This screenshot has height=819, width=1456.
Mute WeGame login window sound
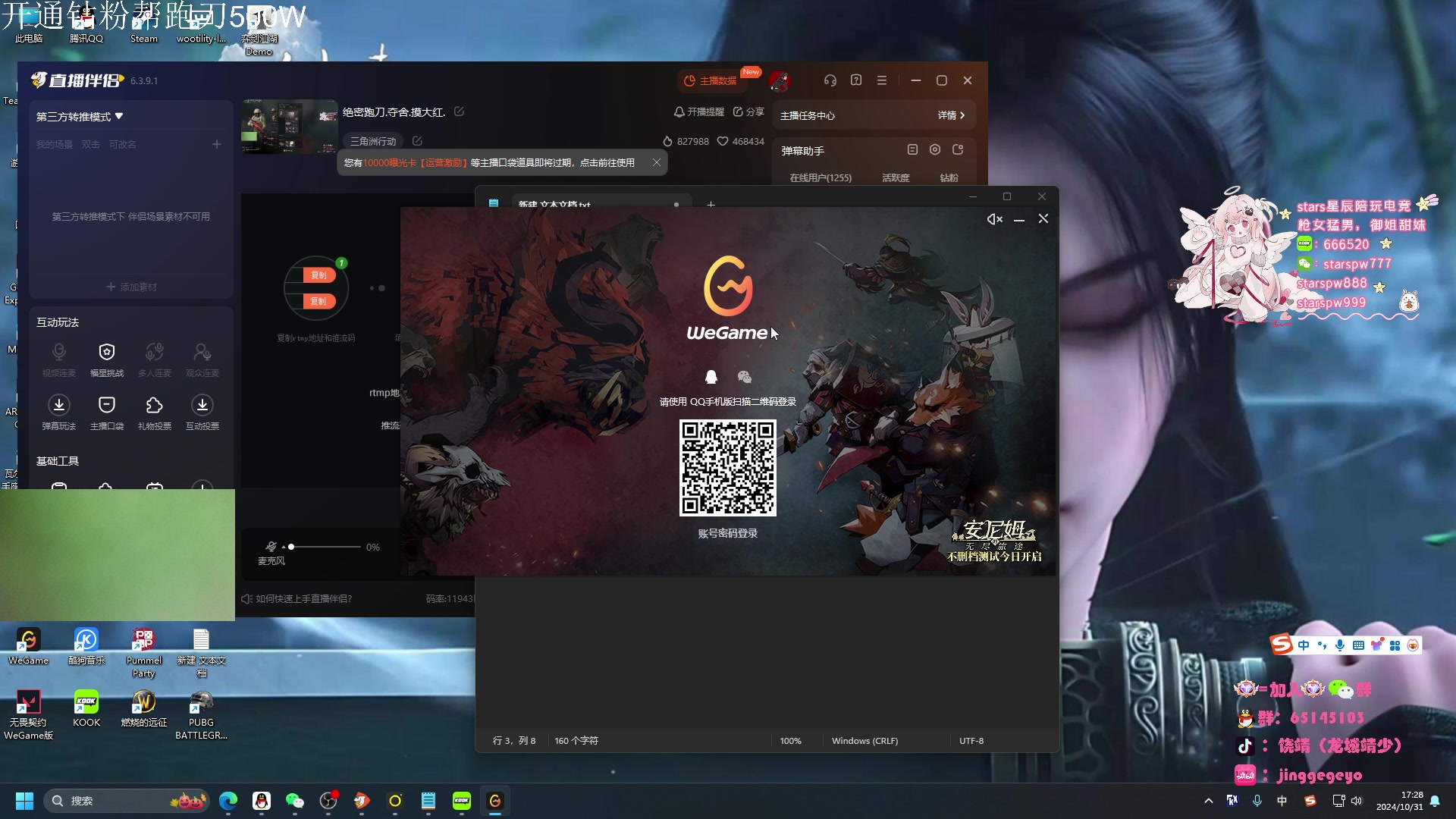[994, 219]
